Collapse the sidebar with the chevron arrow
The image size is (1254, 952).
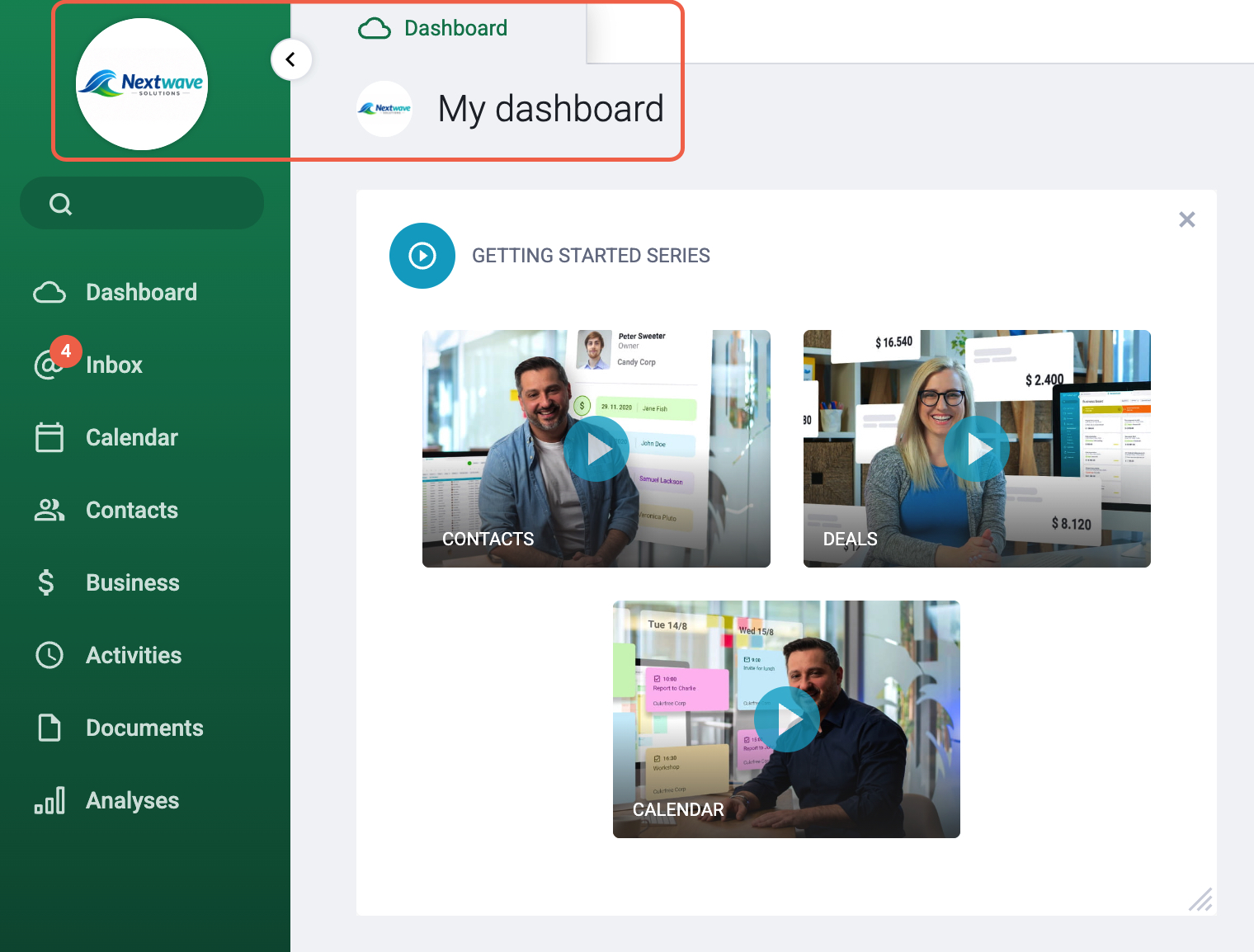point(291,59)
